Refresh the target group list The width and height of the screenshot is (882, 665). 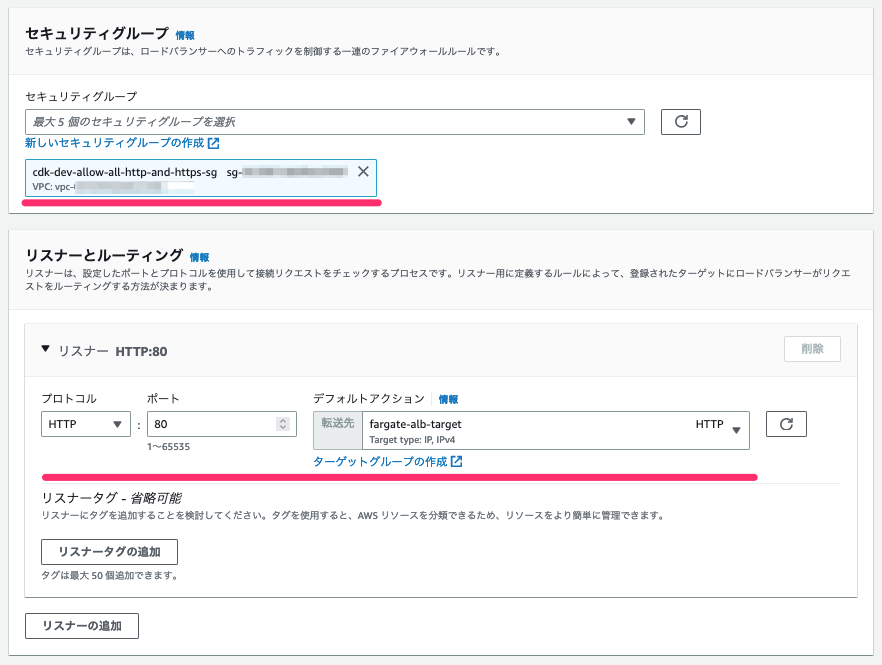[786, 424]
